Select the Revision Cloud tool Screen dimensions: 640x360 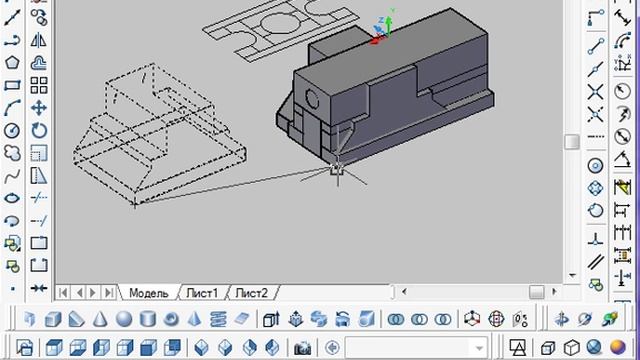pos(12,153)
